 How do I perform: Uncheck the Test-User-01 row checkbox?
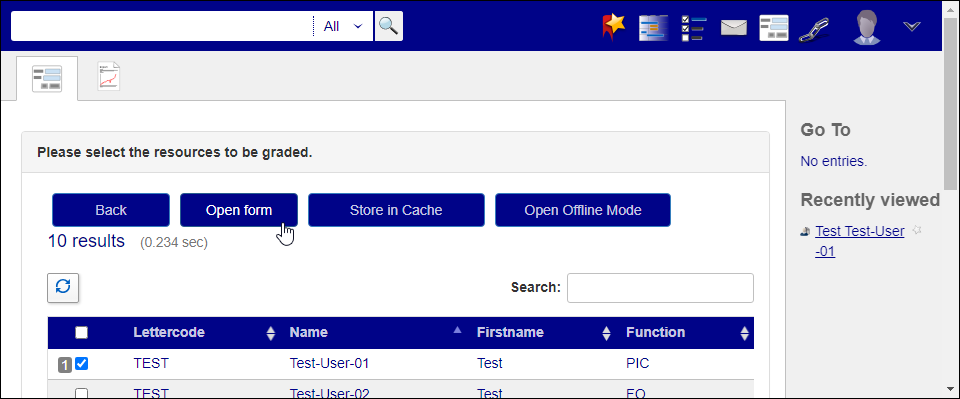pos(81,364)
